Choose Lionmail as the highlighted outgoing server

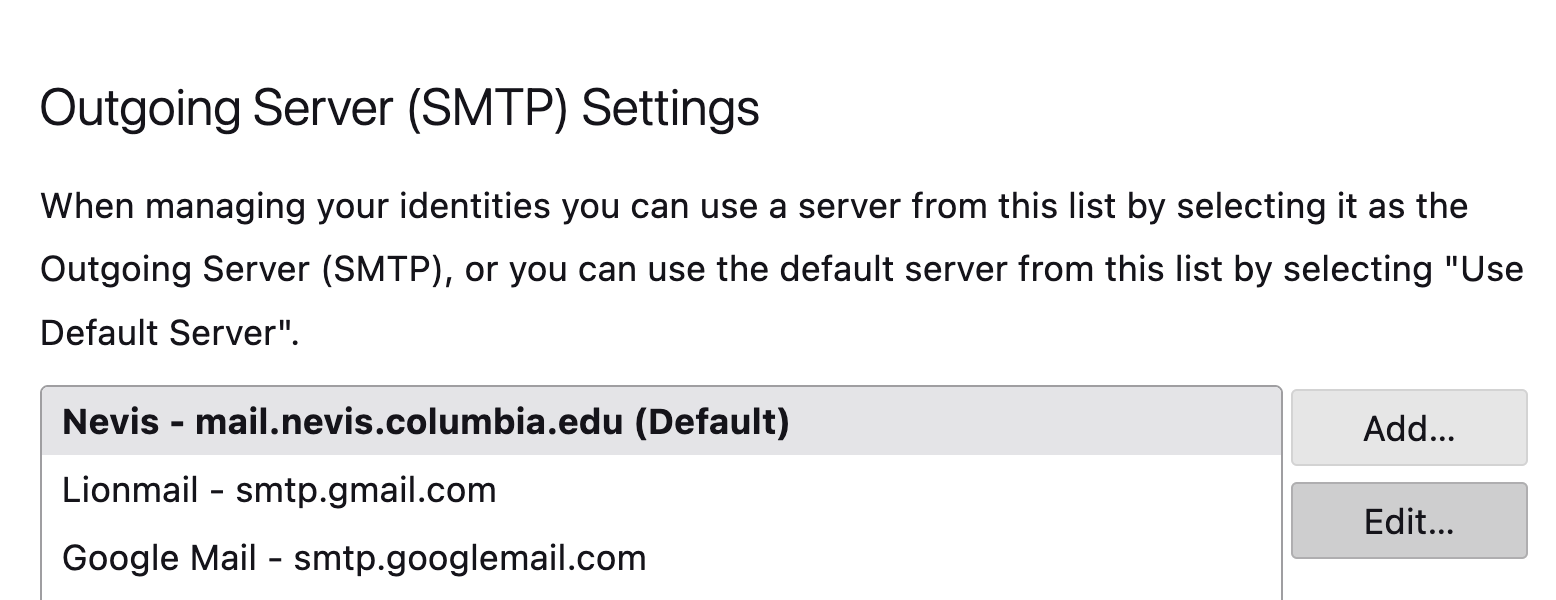click(280, 490)
